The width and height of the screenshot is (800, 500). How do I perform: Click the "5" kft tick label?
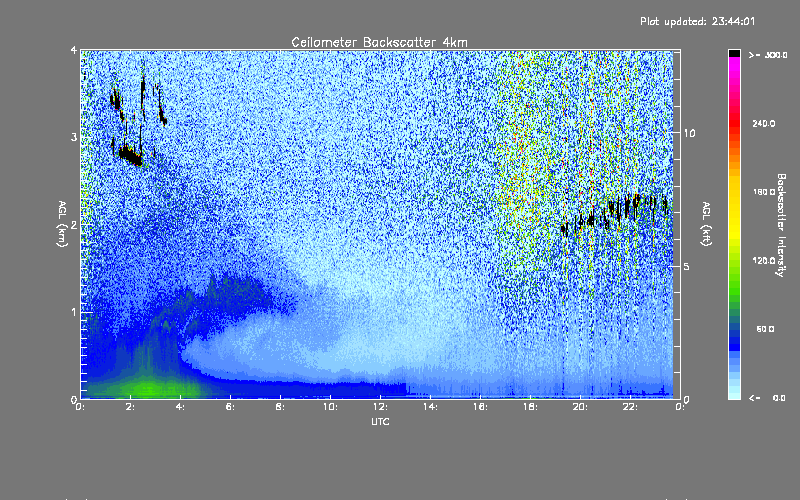(687, 266)
